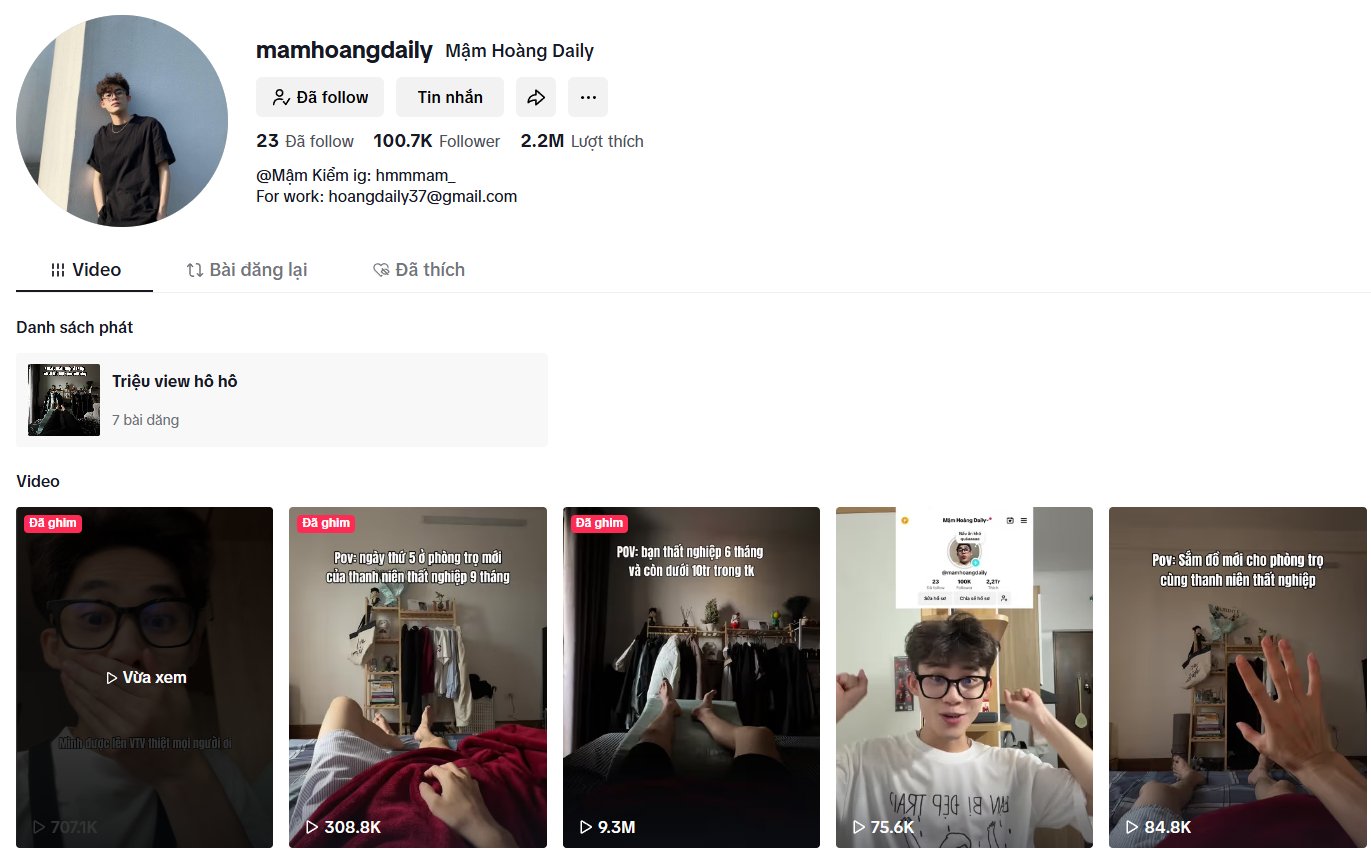Image resolution: width=1371 pixels, height=864 pixels.
Task: Click the play icon beside 84.8K
Action: click(x=1132, y=827)
